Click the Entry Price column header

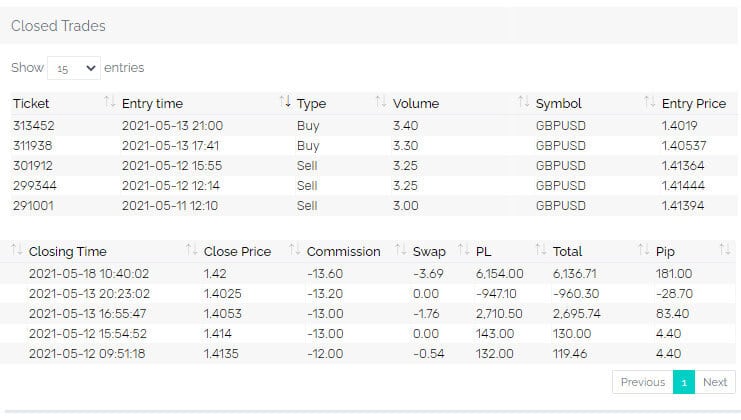coord(693,103)
